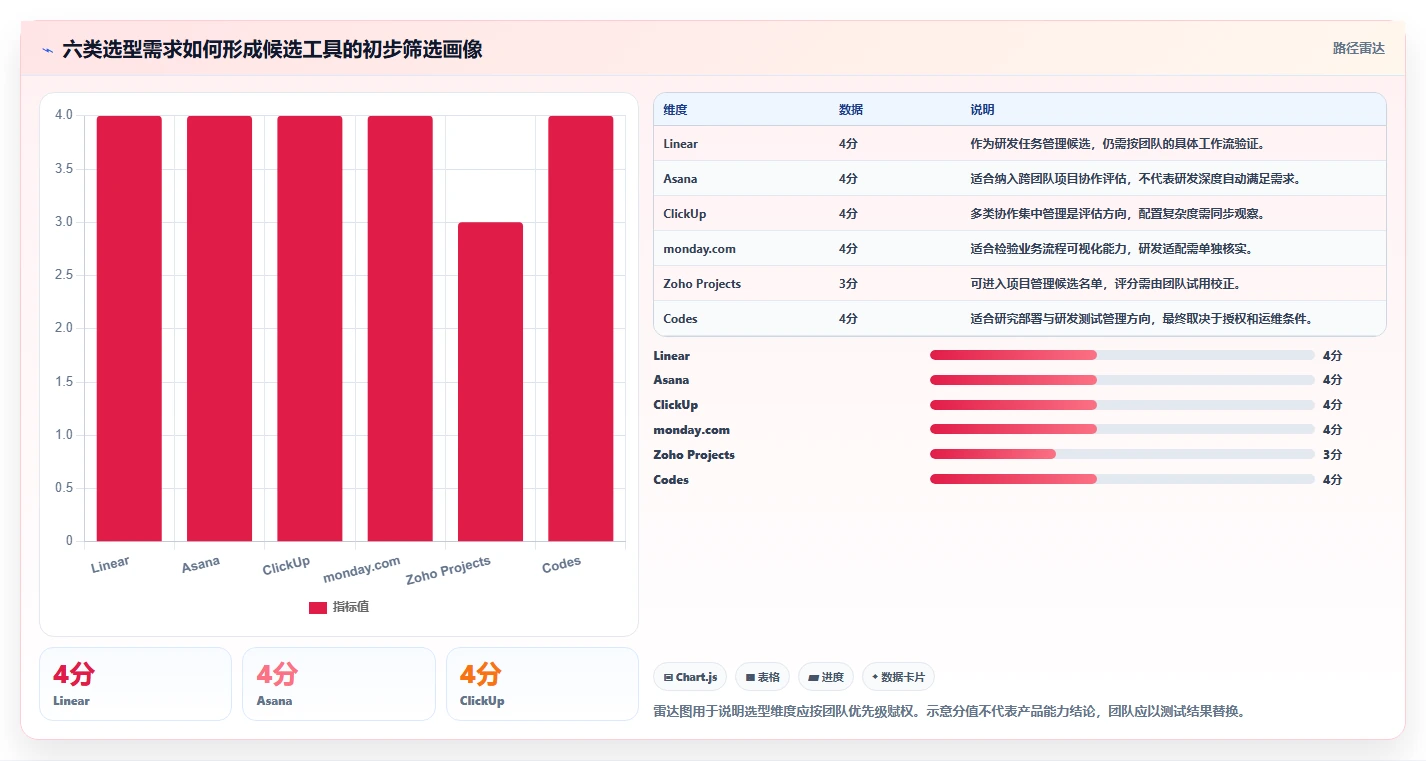Click the Zoho Projects x-axis label under chart
Screen dimensions: 1426x761
tap(448, 570)
